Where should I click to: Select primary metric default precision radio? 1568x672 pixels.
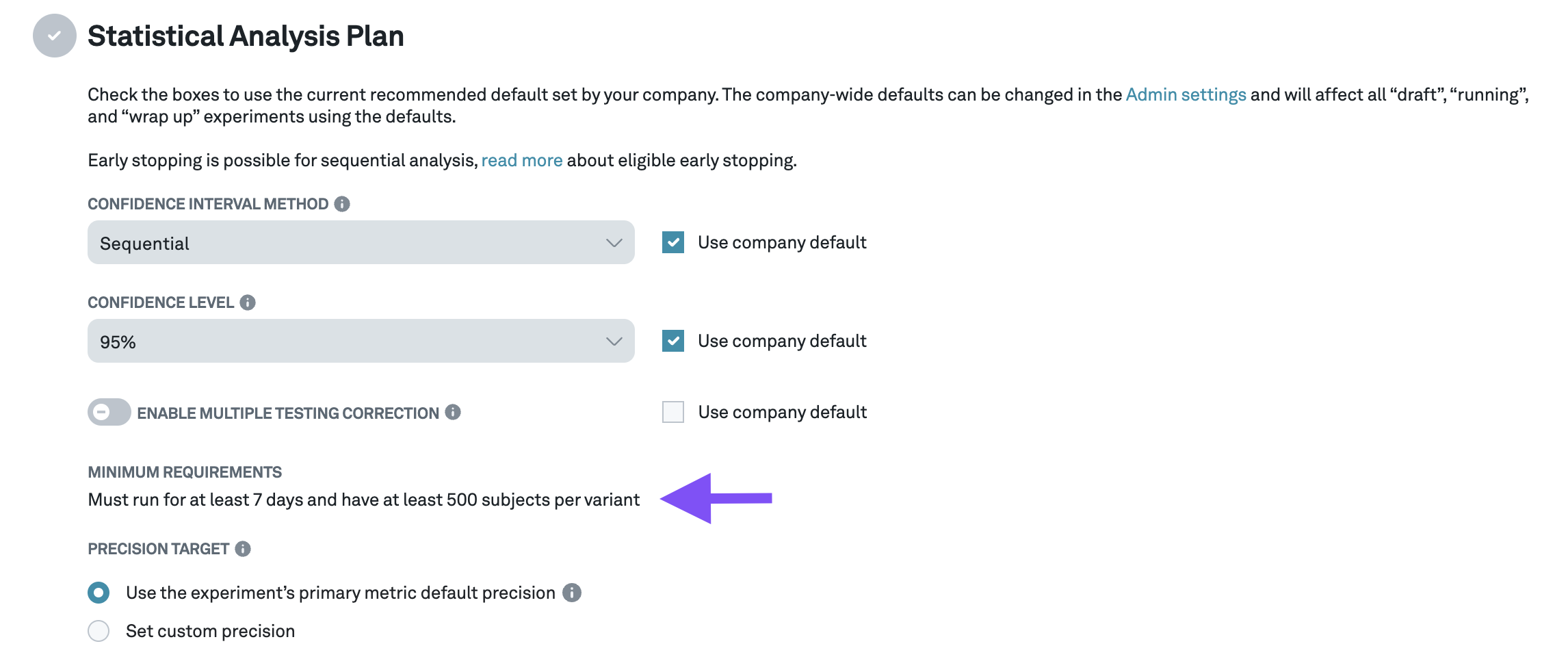click(99, 593)
